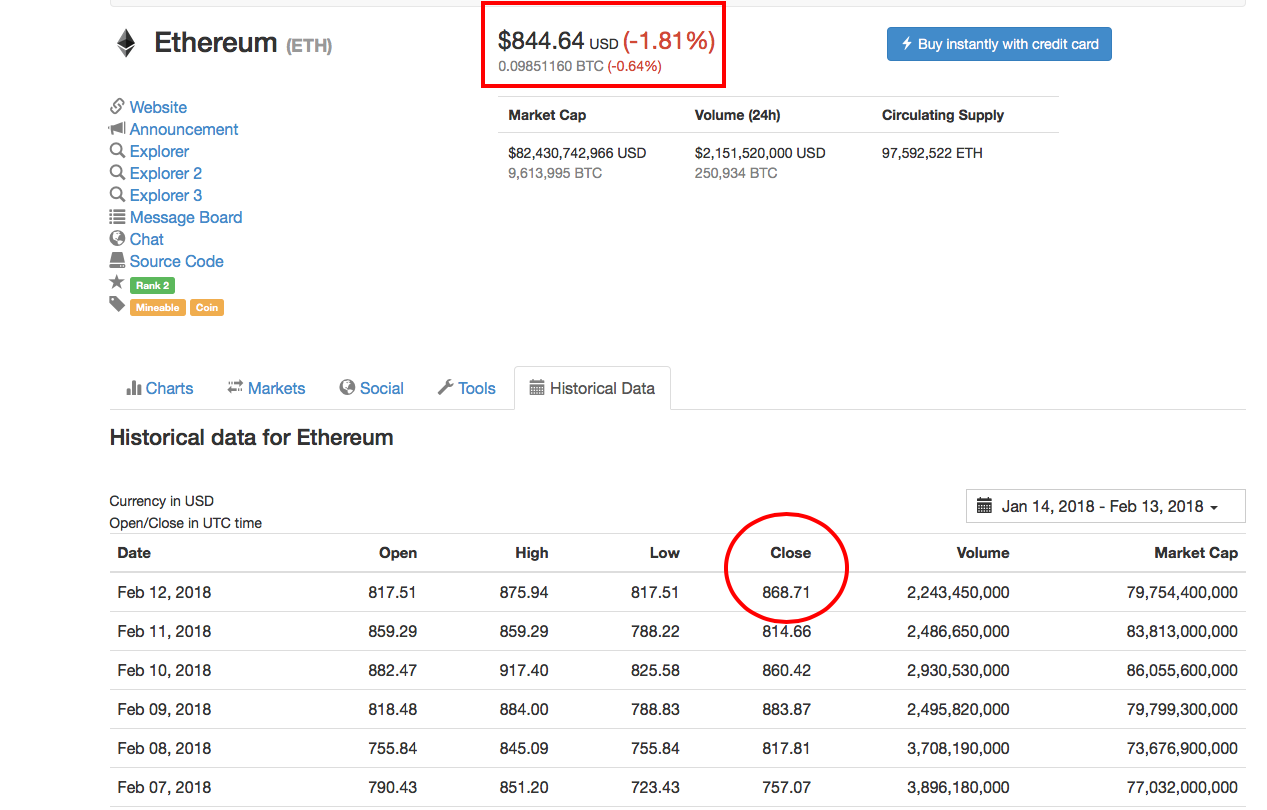Image resolution: width=1267 pixels, height=810 pixels.
Task: Click the Ethereum (ETH) page title
Action: [x=243, y=43]
